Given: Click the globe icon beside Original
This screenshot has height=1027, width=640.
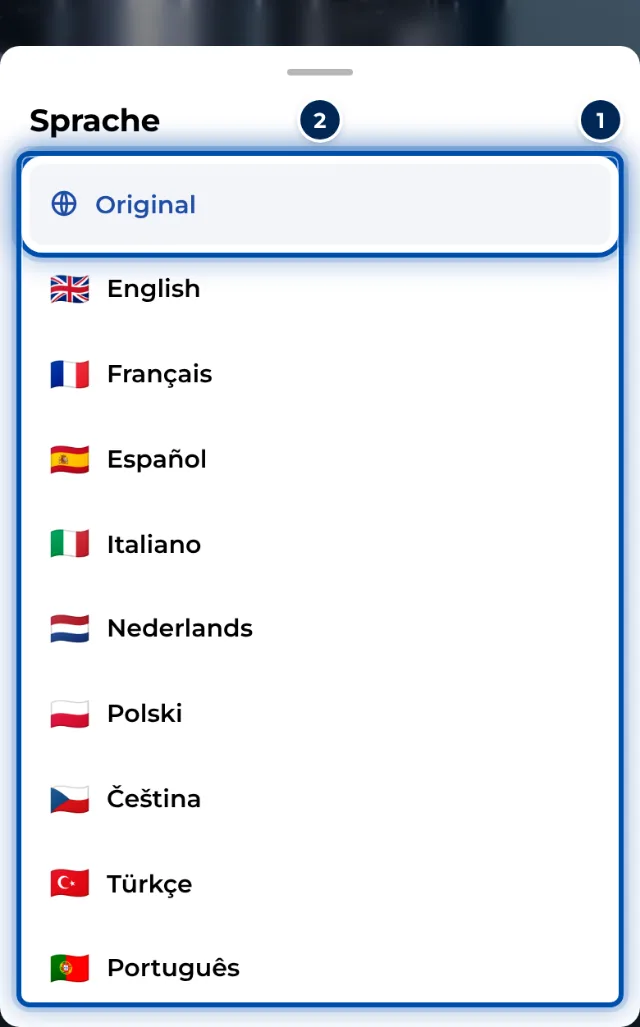Looking at the screenshot, I should click(64, 204).
